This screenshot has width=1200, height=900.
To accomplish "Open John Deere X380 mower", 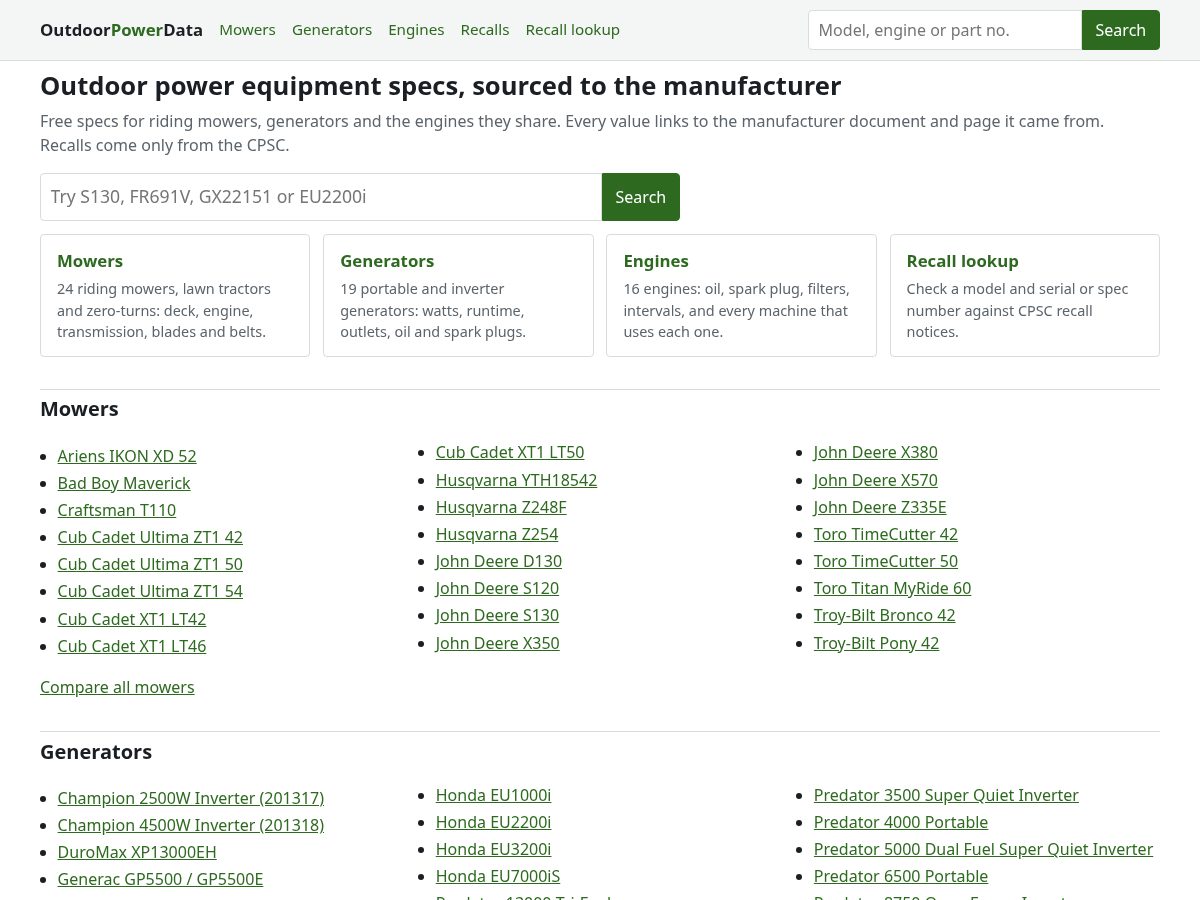I will pos(876,452).
